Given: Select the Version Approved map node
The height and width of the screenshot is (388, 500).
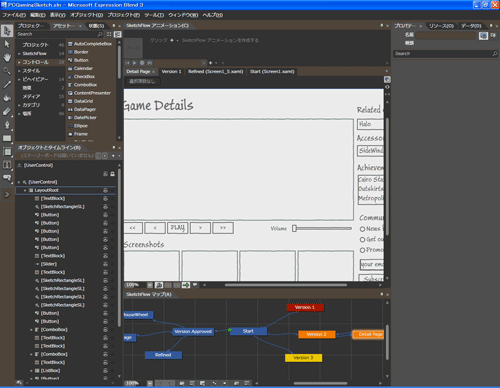Looking at the screenshot, I should (x=193, y=332).
